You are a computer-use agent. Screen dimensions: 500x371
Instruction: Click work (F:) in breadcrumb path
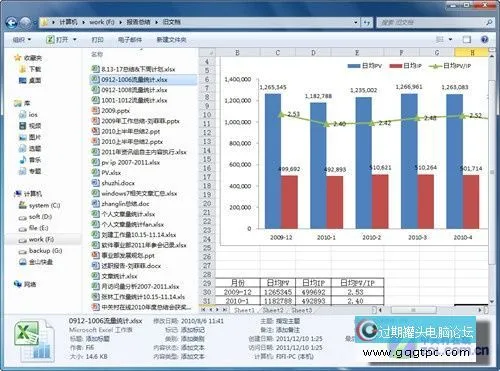click(x=102, y=22)
